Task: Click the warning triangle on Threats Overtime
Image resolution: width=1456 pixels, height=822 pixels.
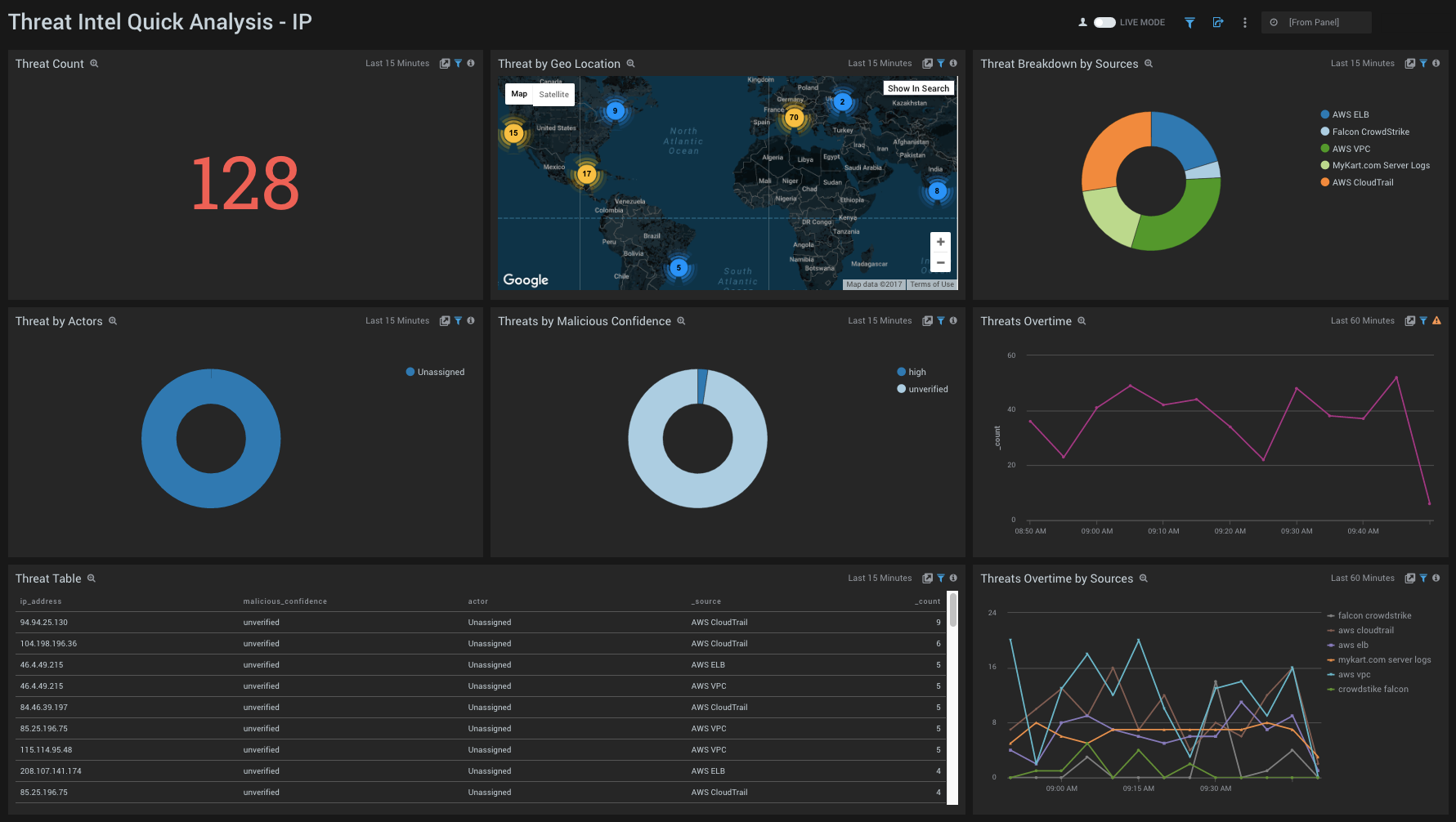Action: pos(1436,320)
